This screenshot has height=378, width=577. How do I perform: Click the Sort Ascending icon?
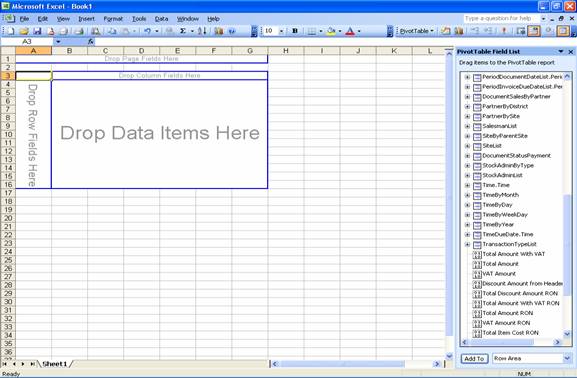pyautogui.click(x=202, y=31)
